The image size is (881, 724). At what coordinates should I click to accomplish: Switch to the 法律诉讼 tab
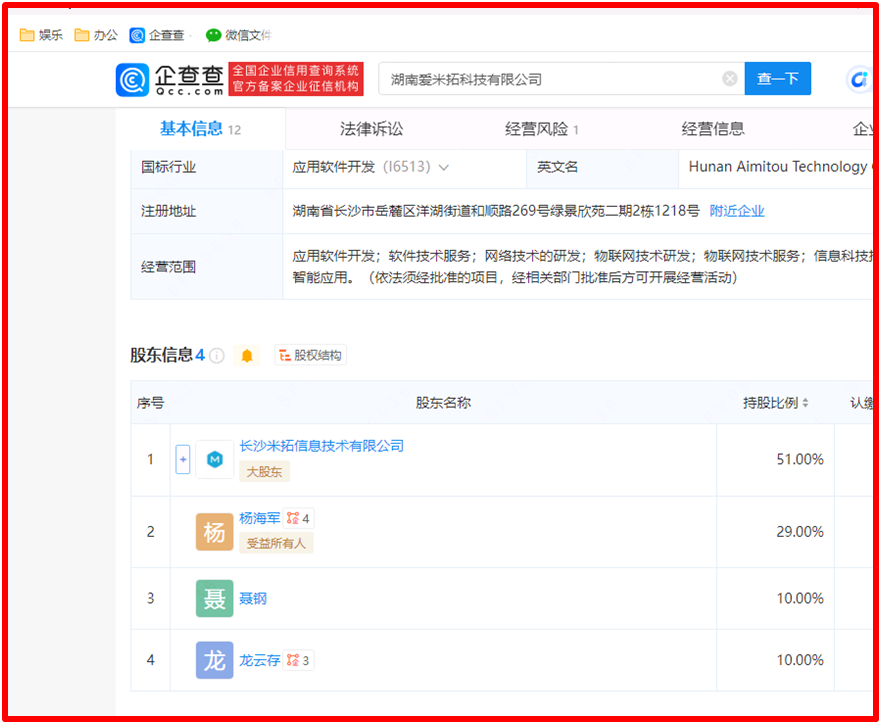point(371,129)
